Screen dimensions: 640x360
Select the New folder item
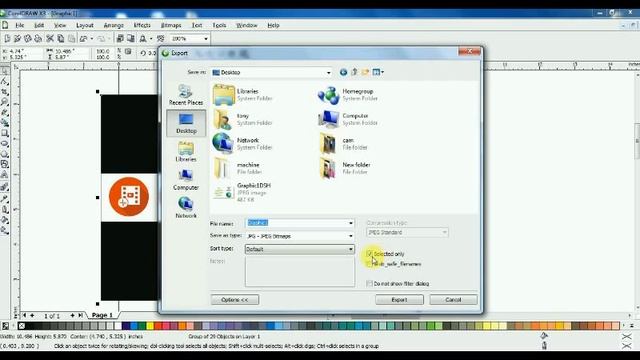point(345,168)
